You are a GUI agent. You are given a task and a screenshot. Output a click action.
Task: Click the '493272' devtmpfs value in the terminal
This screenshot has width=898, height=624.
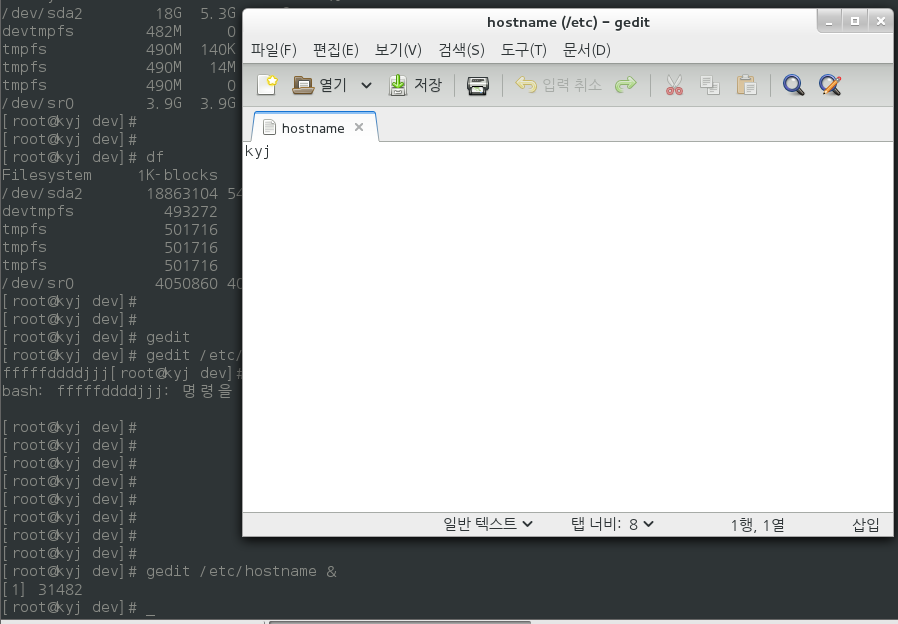(191, 212)
